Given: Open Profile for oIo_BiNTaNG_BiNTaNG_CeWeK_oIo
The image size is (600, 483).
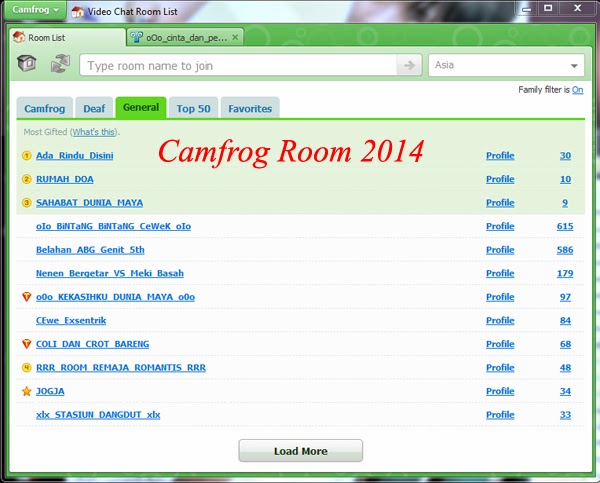Looking at the screenshot, I should tap(500, 227).
